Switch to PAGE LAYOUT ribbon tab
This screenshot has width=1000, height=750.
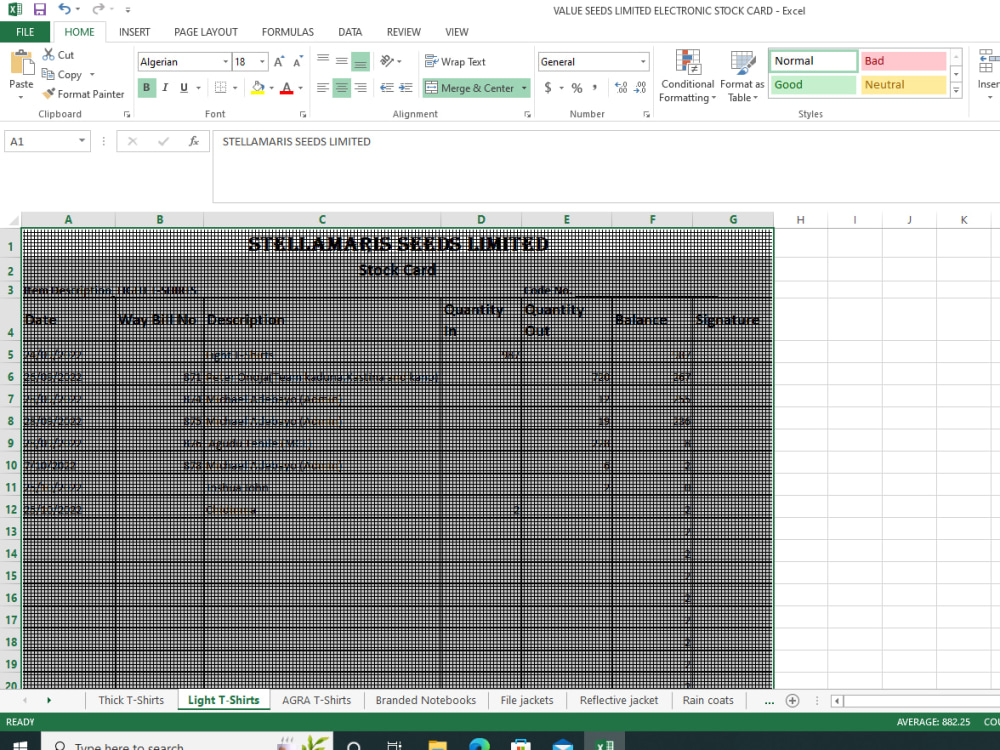(x=205, y=32)
